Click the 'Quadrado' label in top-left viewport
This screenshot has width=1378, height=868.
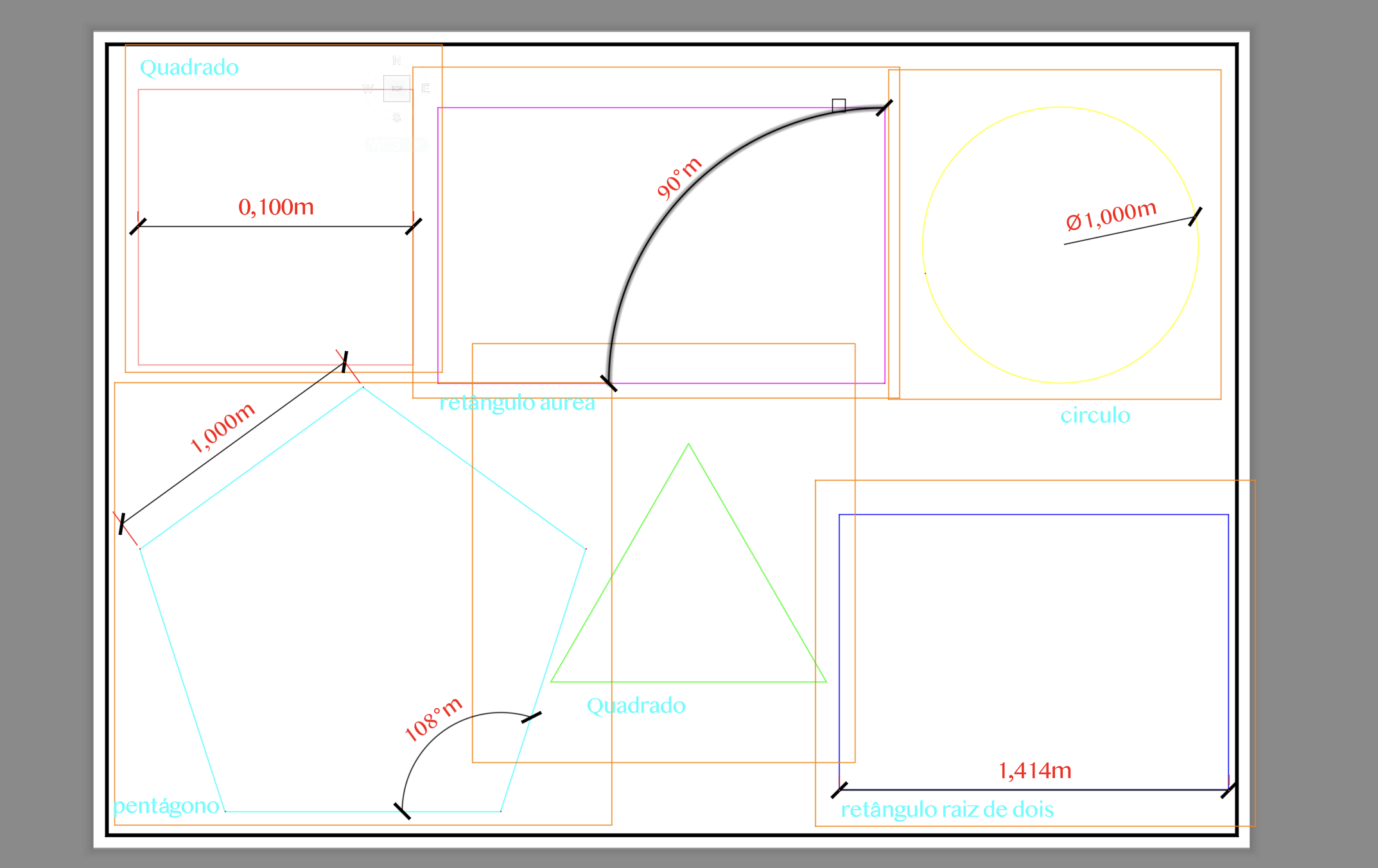[189, 67]
